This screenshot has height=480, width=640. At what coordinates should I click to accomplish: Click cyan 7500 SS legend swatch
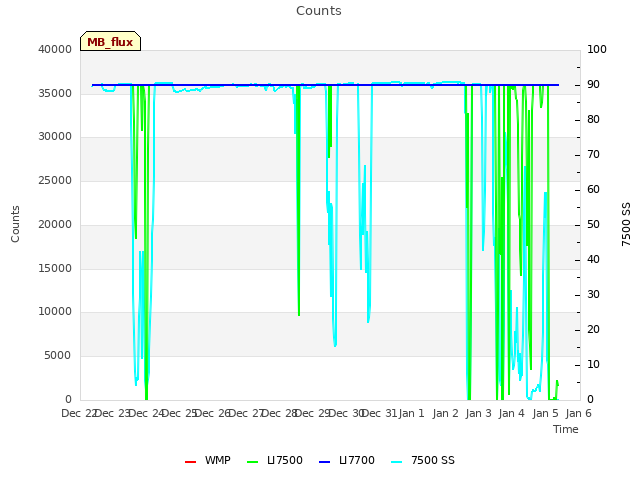tap(397, 462)
